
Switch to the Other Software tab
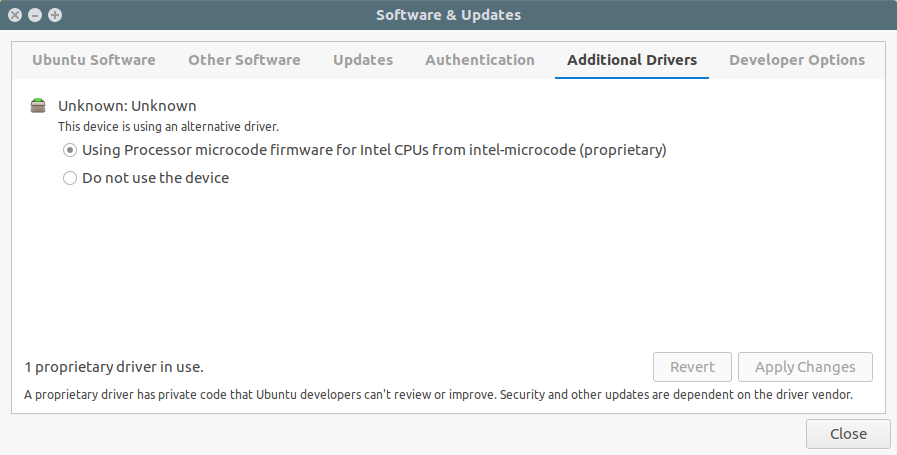244,60
